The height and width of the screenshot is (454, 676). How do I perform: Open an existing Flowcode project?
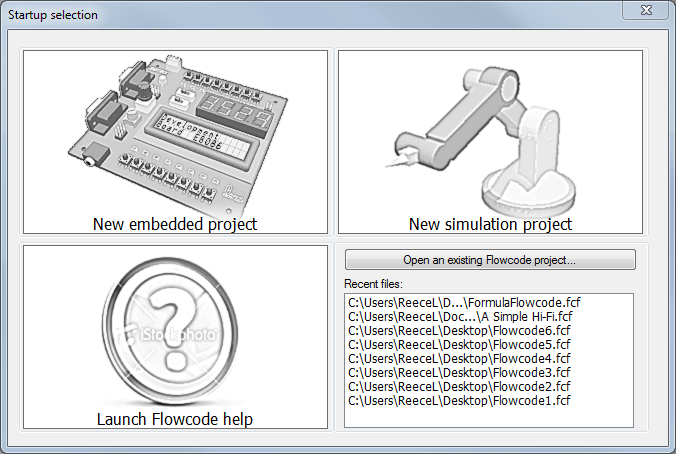click(x=490, y=260)
